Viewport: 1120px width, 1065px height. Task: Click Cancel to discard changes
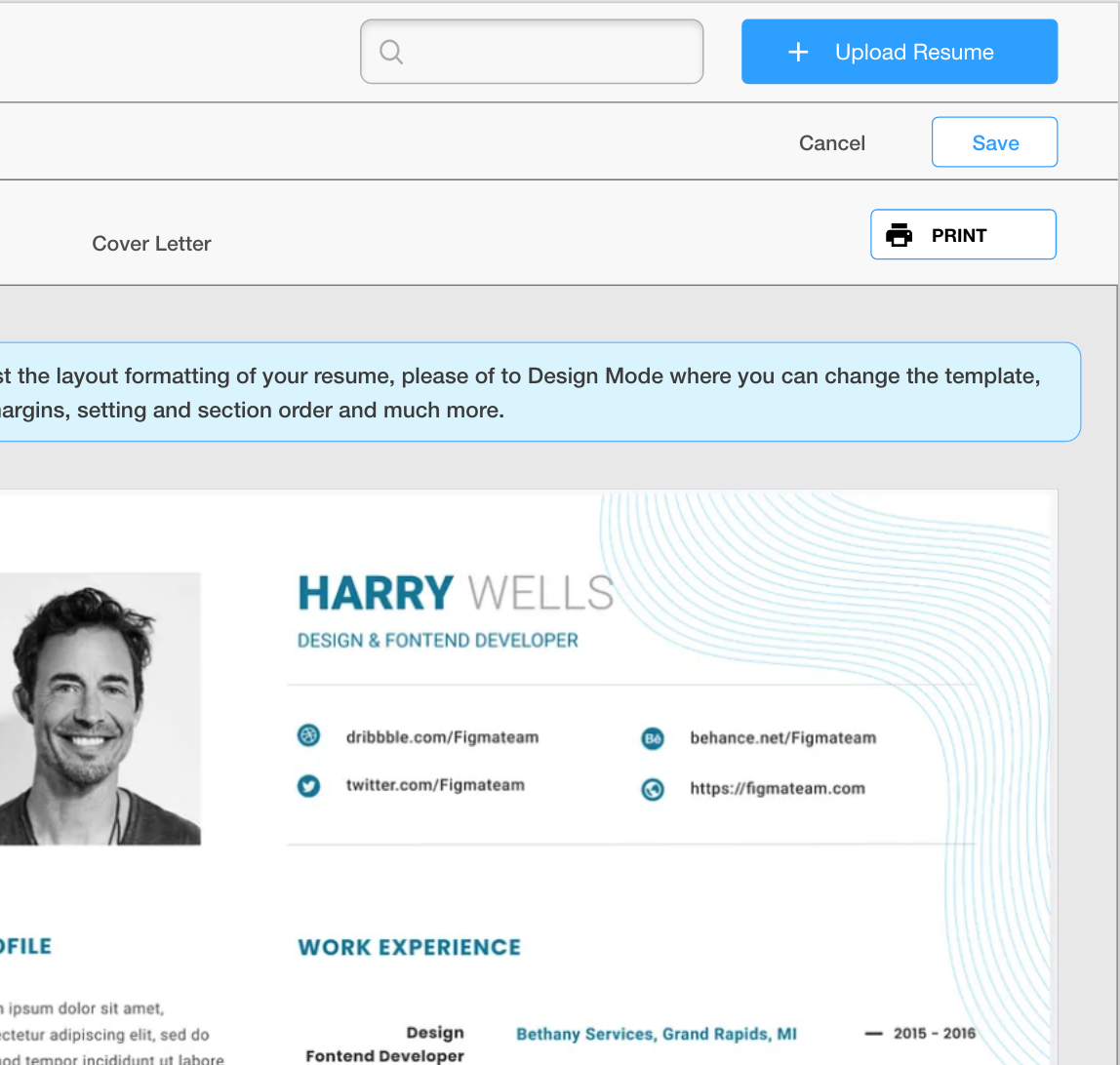pyautogui.click(x=831, y=142)
